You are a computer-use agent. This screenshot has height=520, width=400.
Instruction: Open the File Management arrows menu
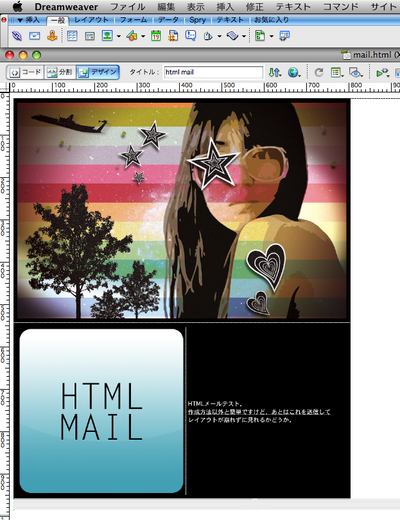point(275,72)
